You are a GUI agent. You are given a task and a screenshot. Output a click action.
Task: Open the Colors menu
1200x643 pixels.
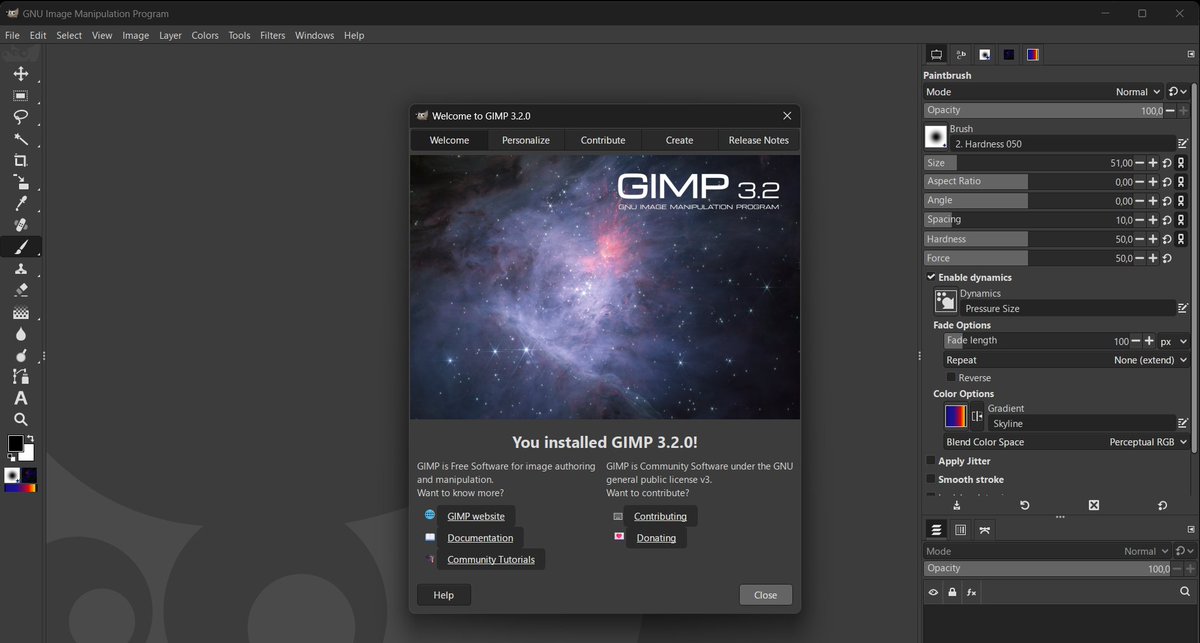click(205, 35)
